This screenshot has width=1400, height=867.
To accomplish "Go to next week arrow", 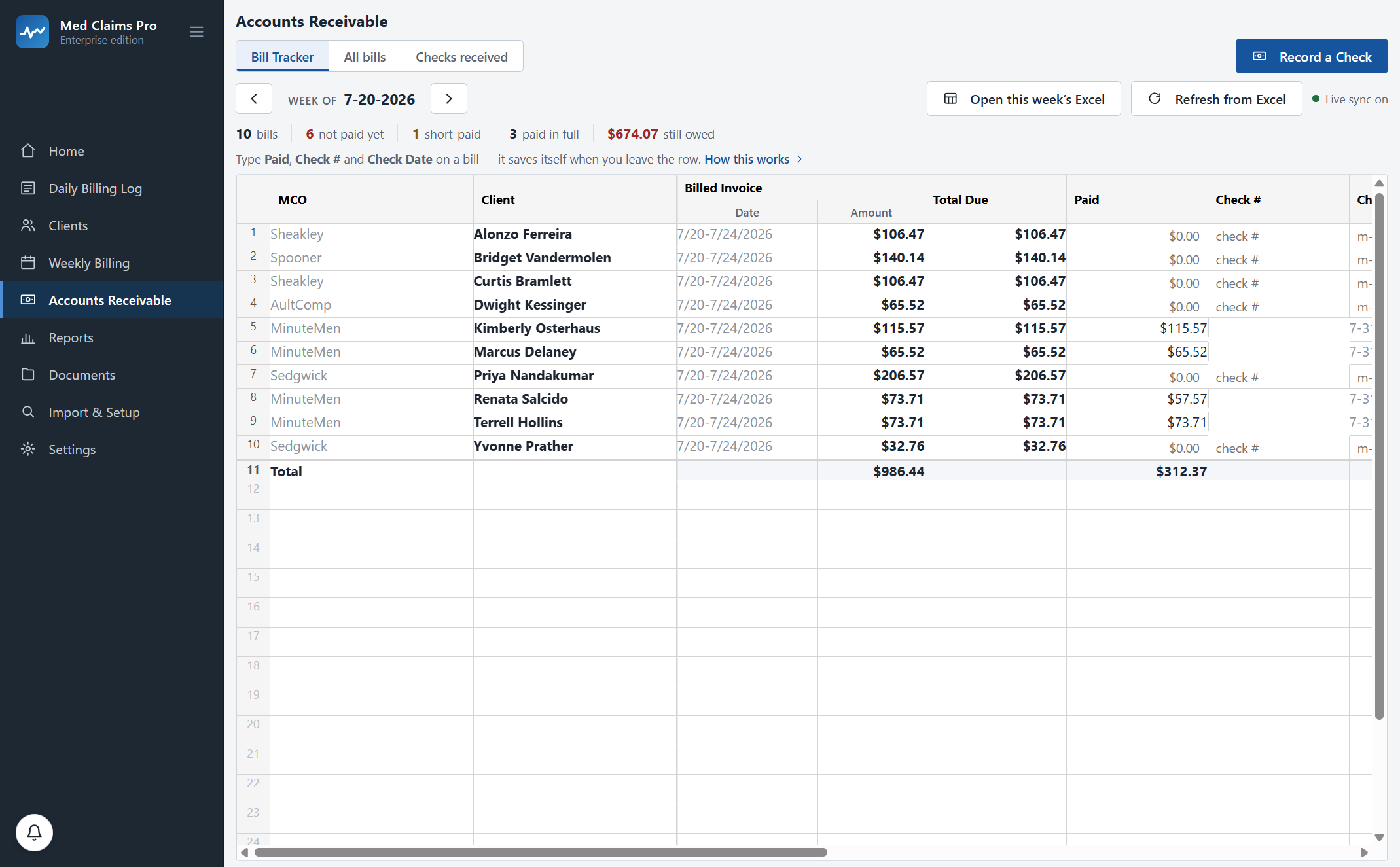I will tap(449, 99).
